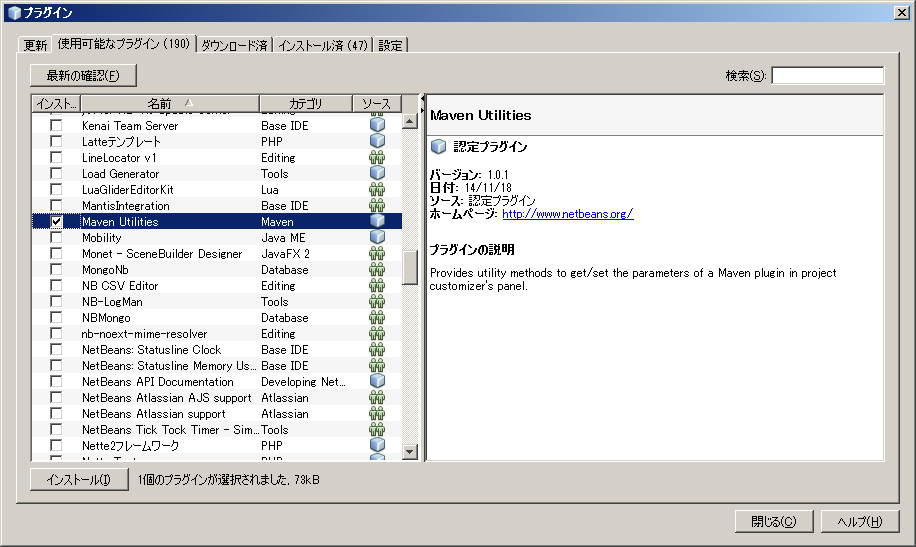The width and height of the screenshot is (916, 547).
Task: Click the NetBeans Atlassian support source icon
Action: point(377,413)
